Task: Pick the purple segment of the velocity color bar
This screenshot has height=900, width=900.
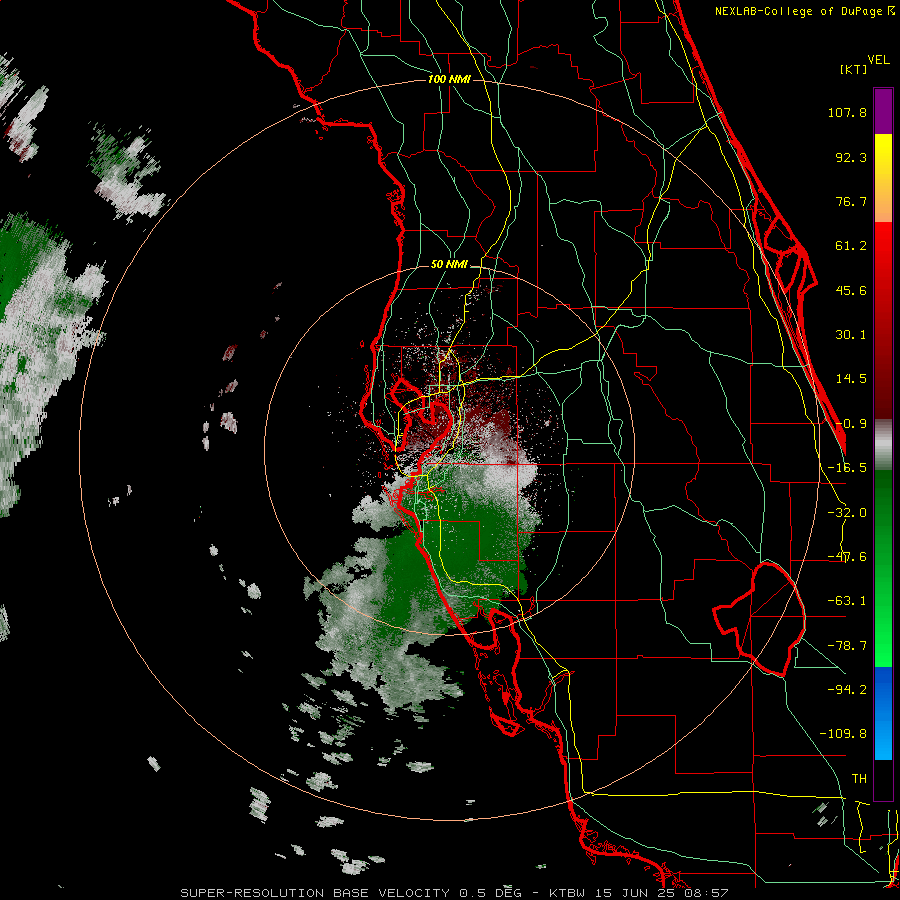Action: 883,111
